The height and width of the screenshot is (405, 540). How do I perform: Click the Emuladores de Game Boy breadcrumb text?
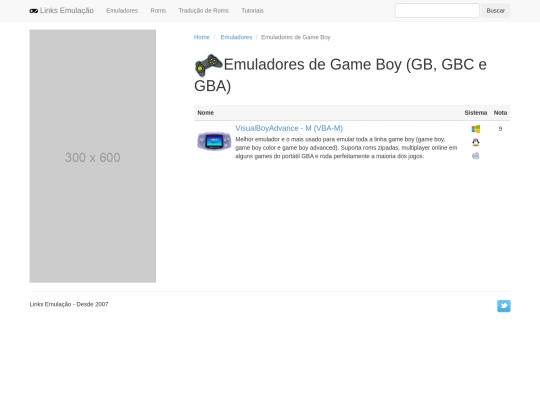[296, 37]
